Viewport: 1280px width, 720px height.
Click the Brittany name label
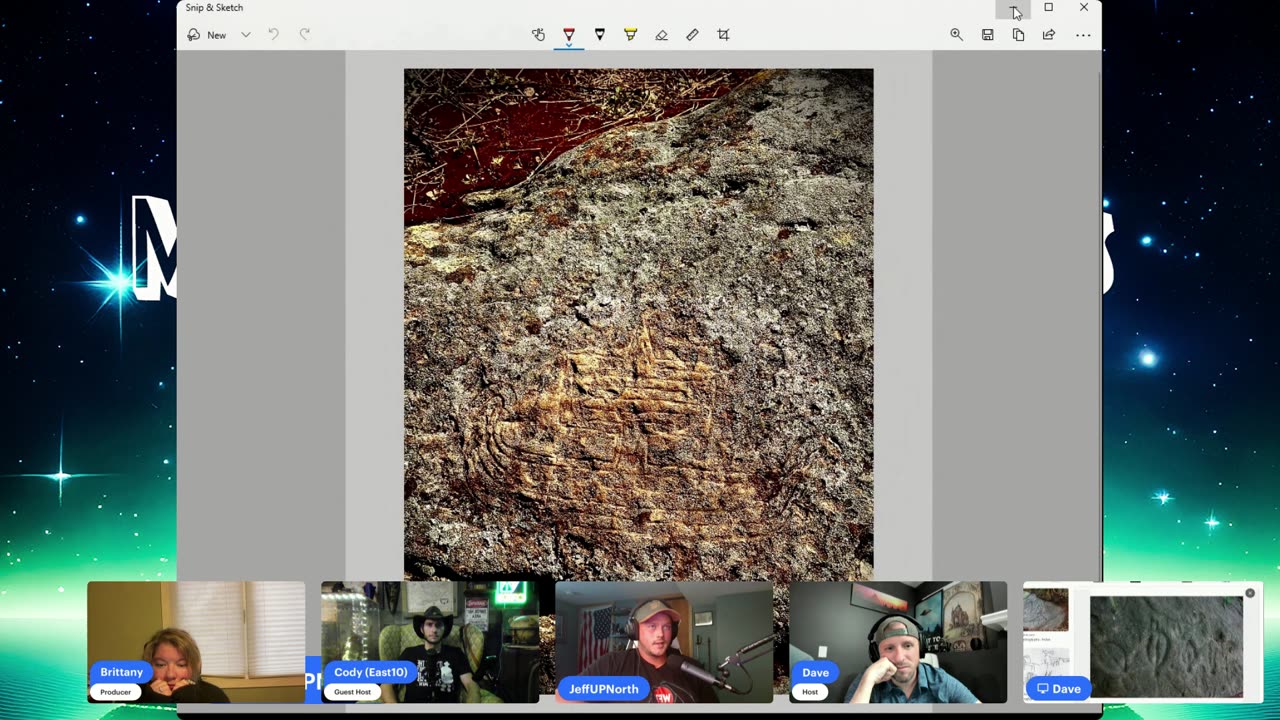tap(121, 672)
